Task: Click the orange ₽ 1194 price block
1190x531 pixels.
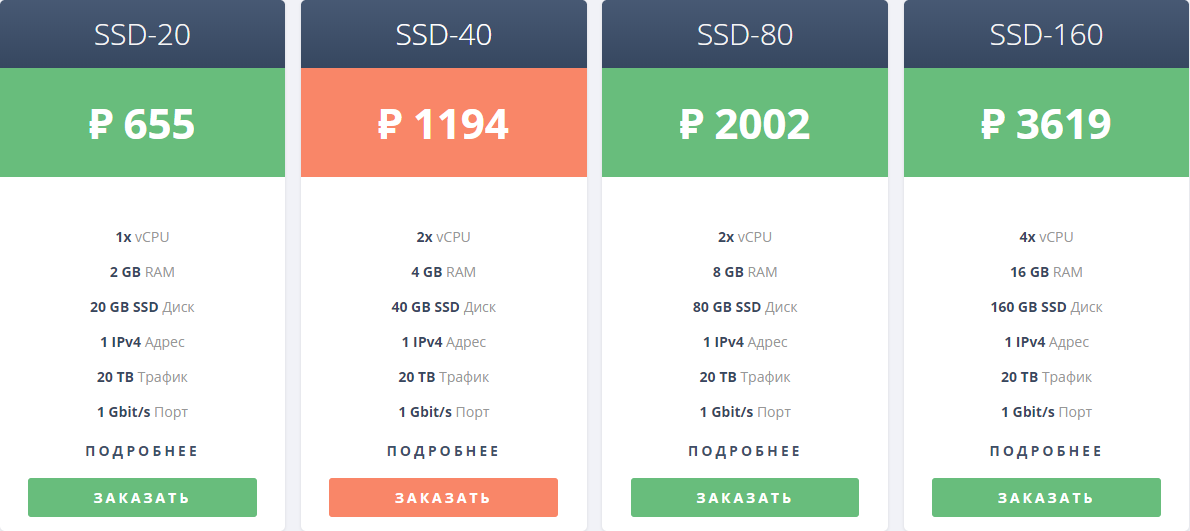Action: pos(443,123)
